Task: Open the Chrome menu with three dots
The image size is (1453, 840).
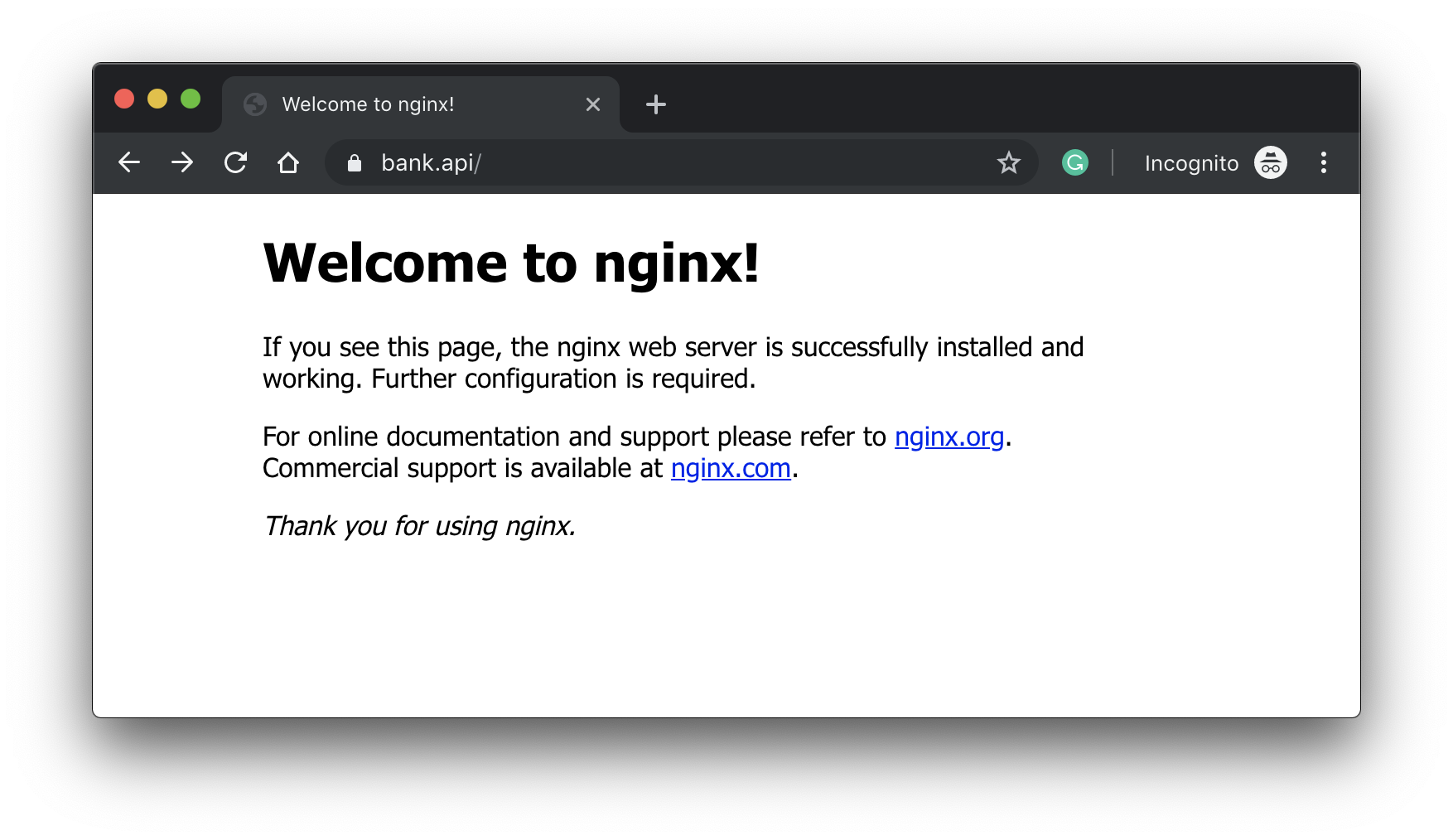Action: coord(1323,162)
